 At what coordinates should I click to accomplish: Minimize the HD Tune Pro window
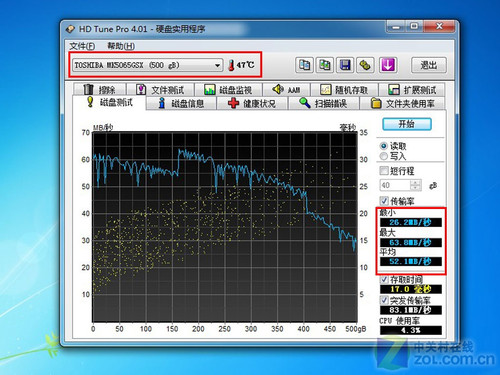click(x=396, y=27)
